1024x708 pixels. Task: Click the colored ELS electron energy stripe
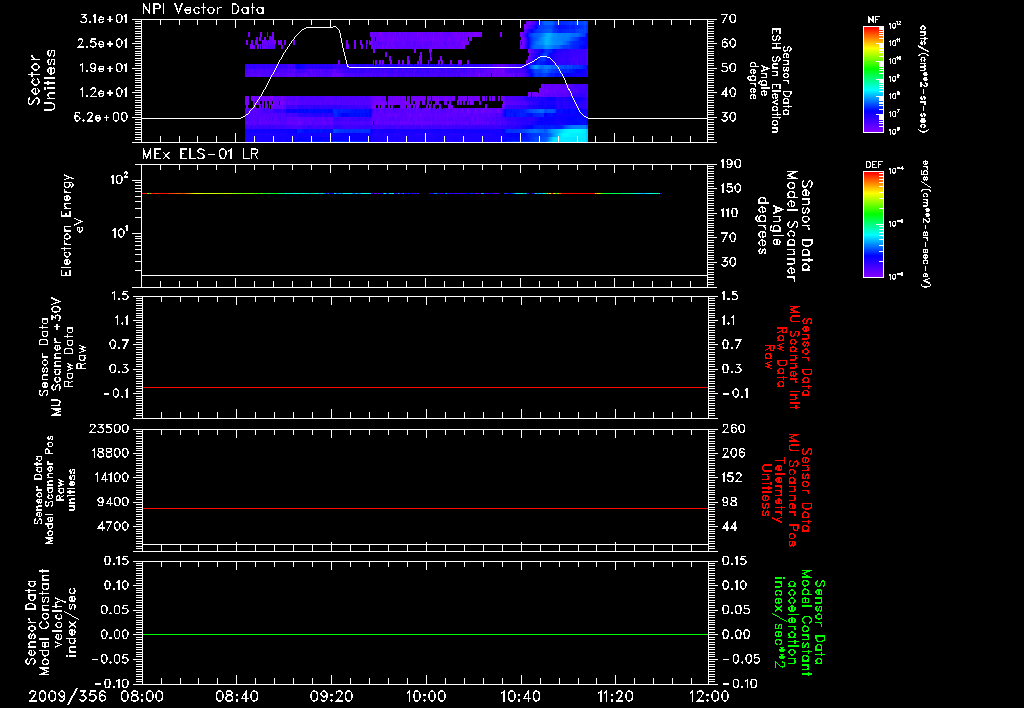(402, 193)
